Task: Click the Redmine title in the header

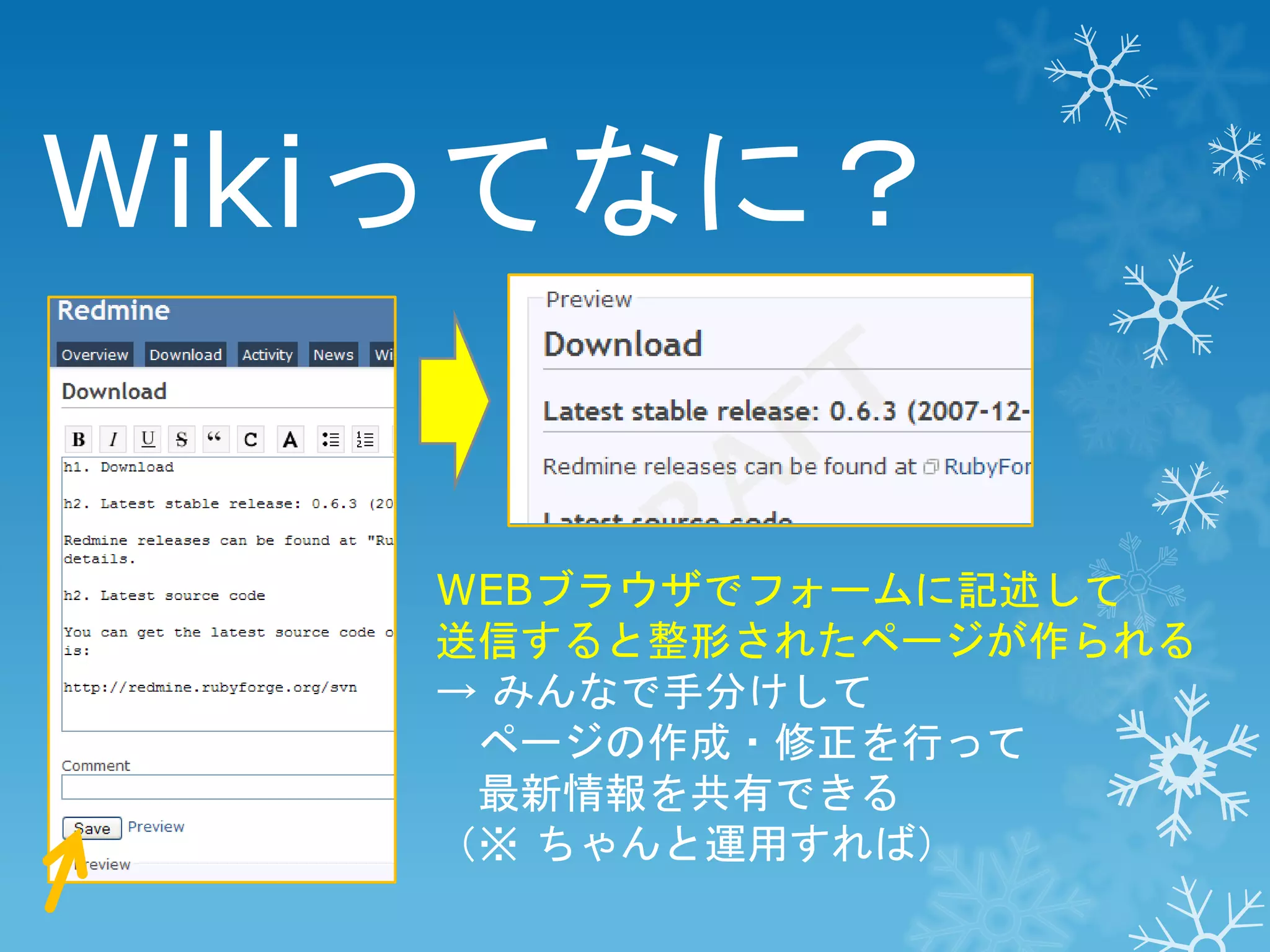Action: (x=113, y=311)
